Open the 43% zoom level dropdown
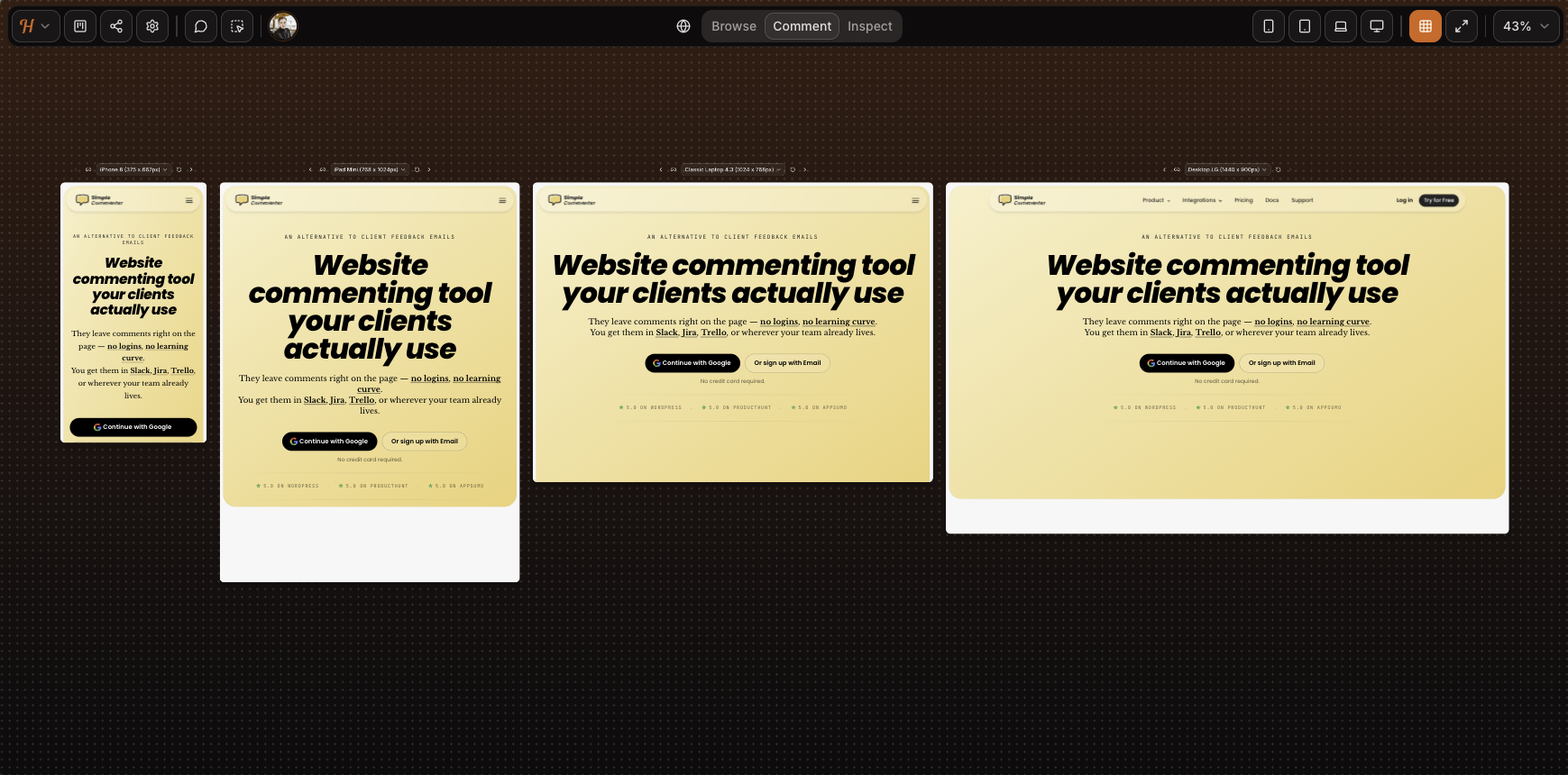Image resolution: width=1568 pixels, height=775 pixels. pyautogui.click(x=1526, y=26)
